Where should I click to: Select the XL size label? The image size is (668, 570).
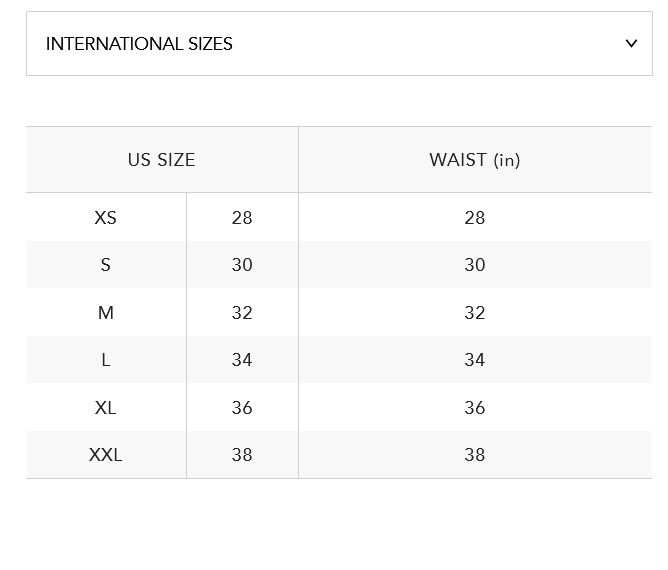105,408
